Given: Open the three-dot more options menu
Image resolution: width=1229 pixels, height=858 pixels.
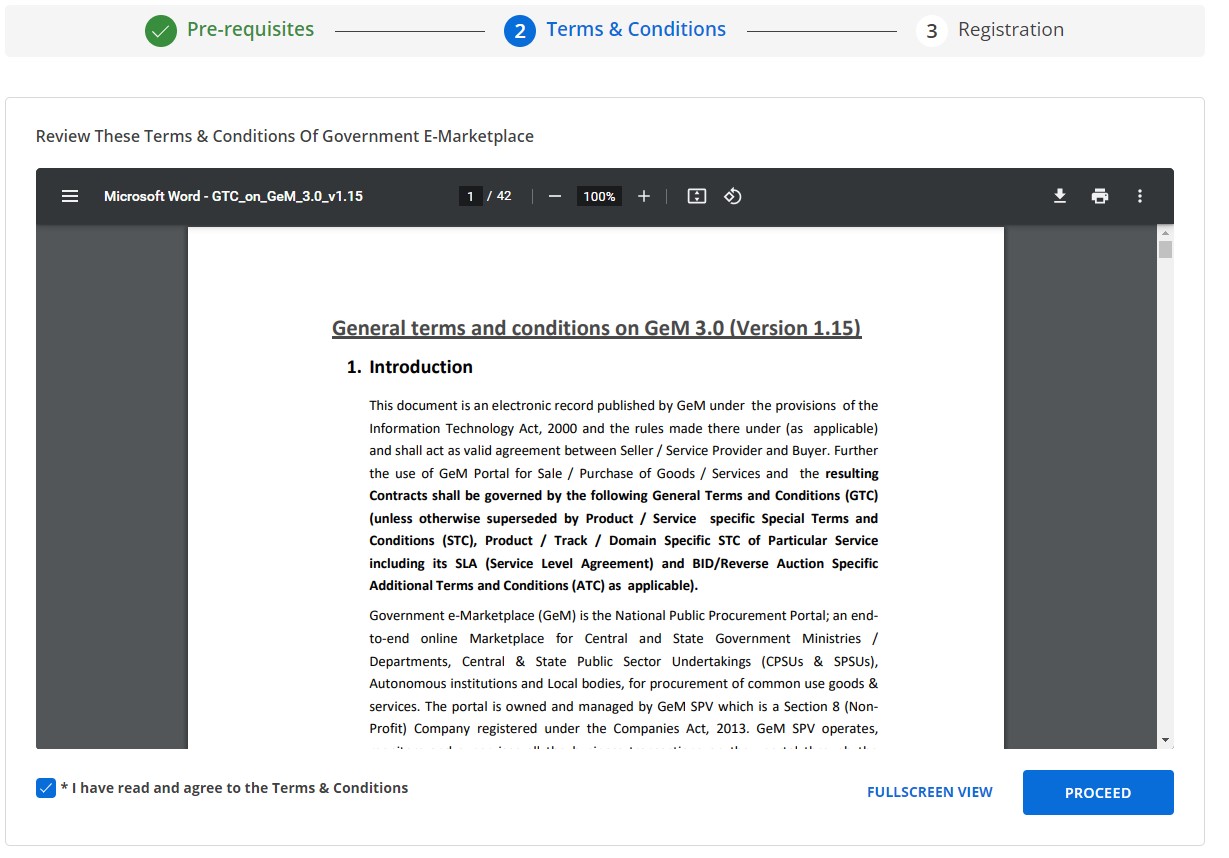Looking at the screenshot, I should coord(1140,196).
